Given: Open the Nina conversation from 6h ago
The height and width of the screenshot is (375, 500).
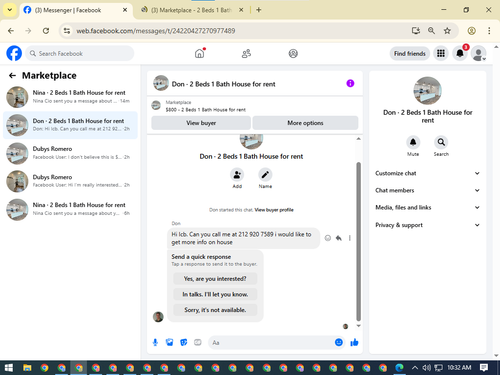Looking at the screenshot, I should coord(70,209).
